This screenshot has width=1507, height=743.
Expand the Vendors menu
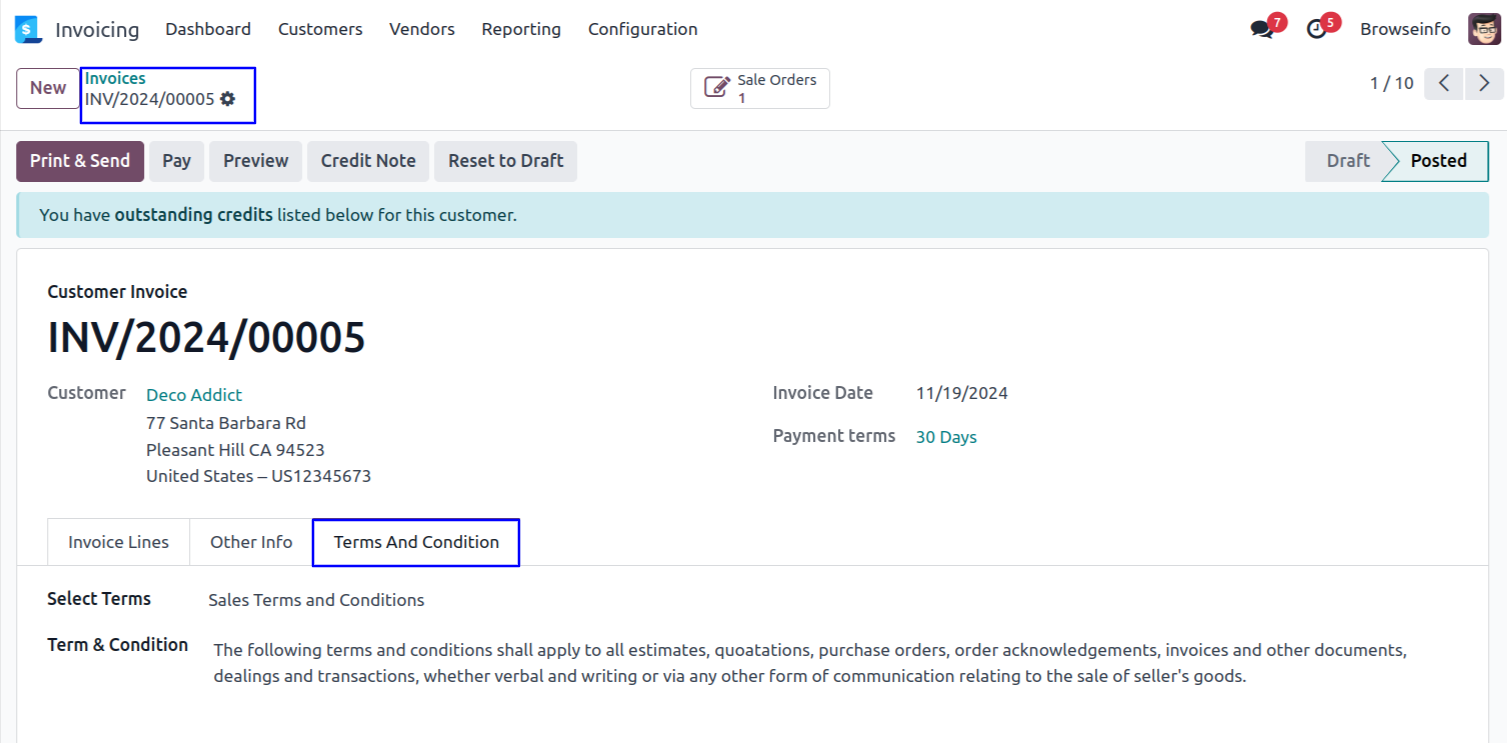[x=422, y=30]
